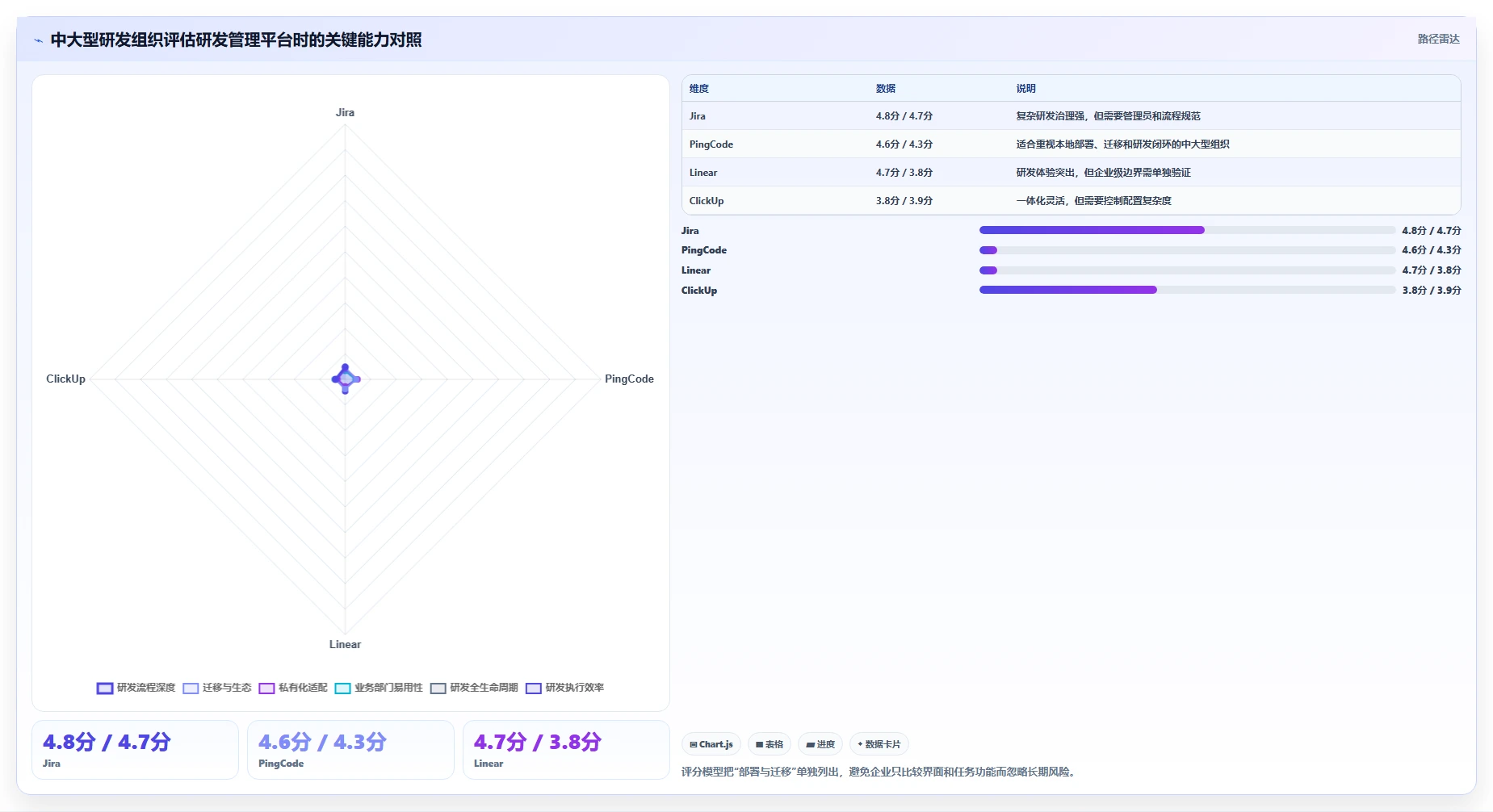
Task: Click the small icon before the page title
Action: (x=38, y=40)
